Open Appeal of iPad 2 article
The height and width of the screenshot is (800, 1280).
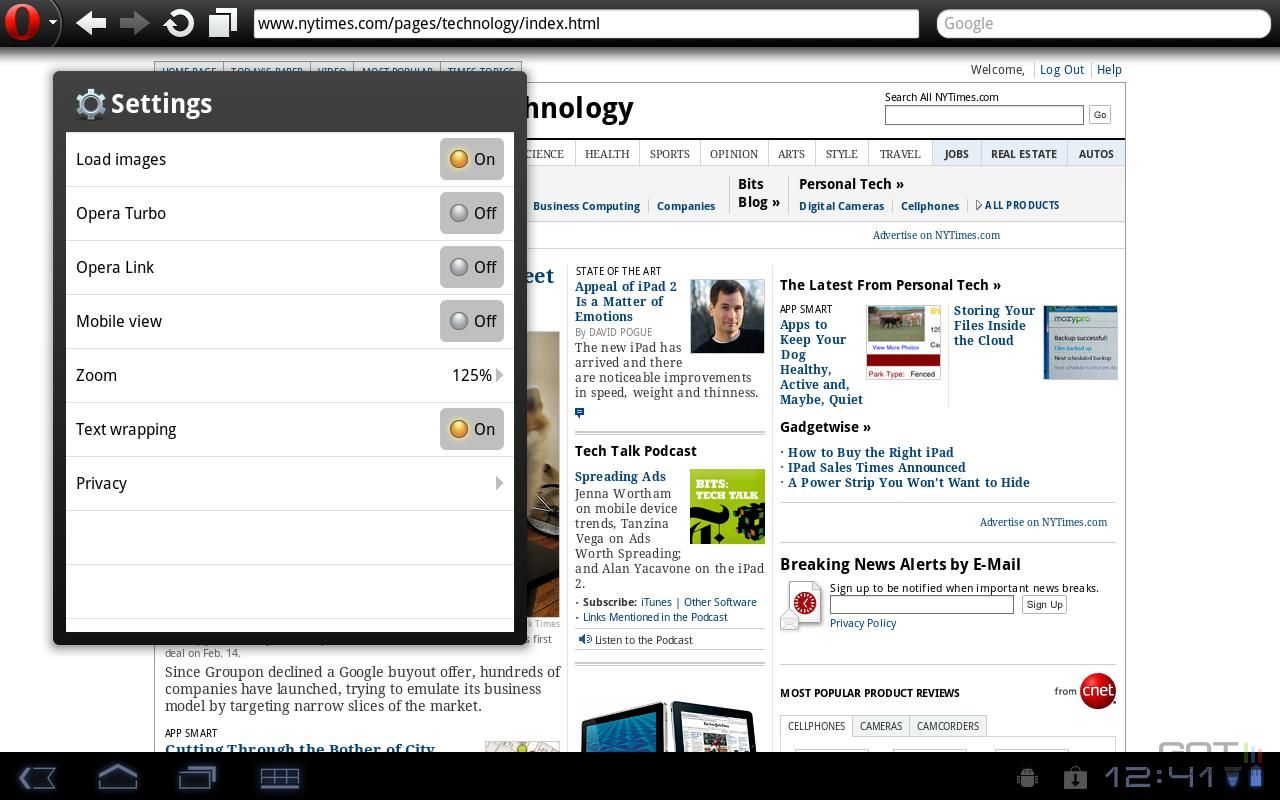pos(626,301)
